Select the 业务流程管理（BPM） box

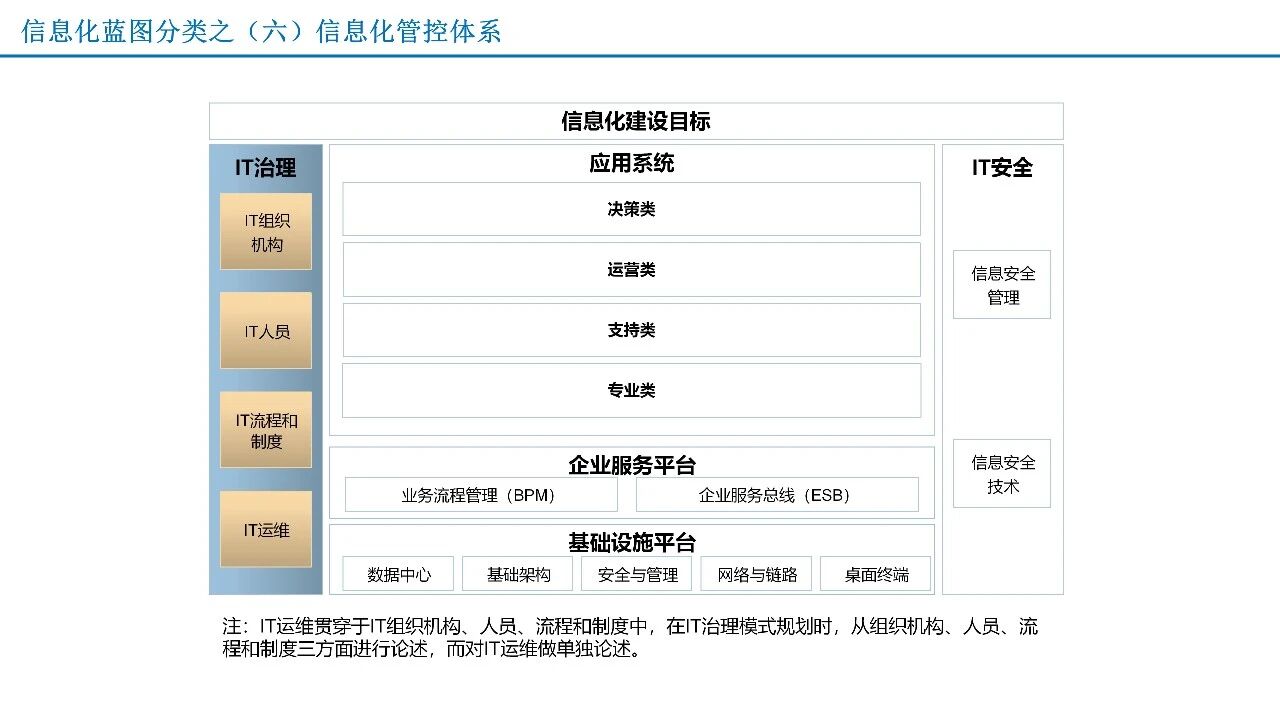(481, 494)
